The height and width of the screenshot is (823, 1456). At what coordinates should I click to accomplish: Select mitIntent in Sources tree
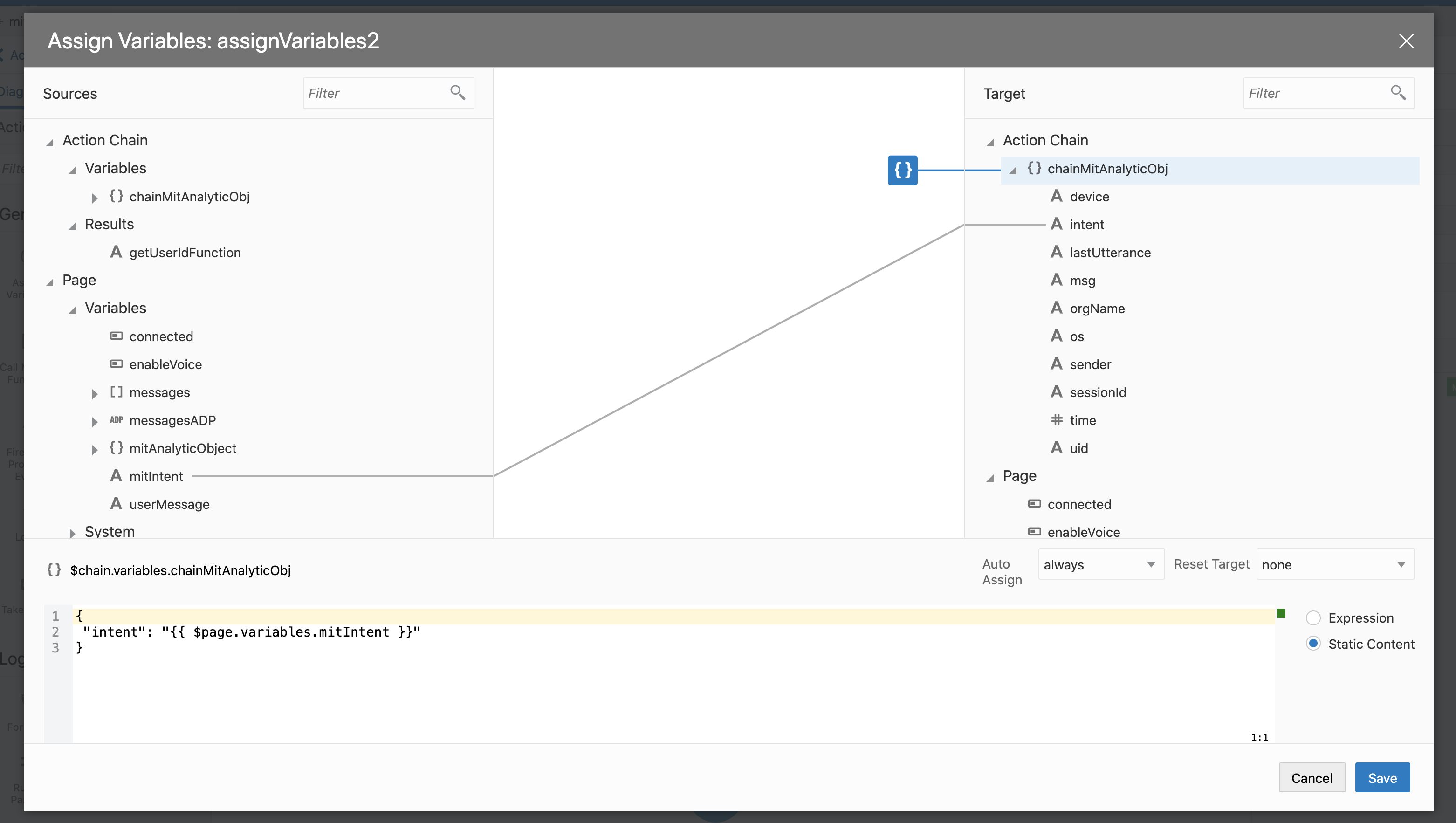click(156, 476)
